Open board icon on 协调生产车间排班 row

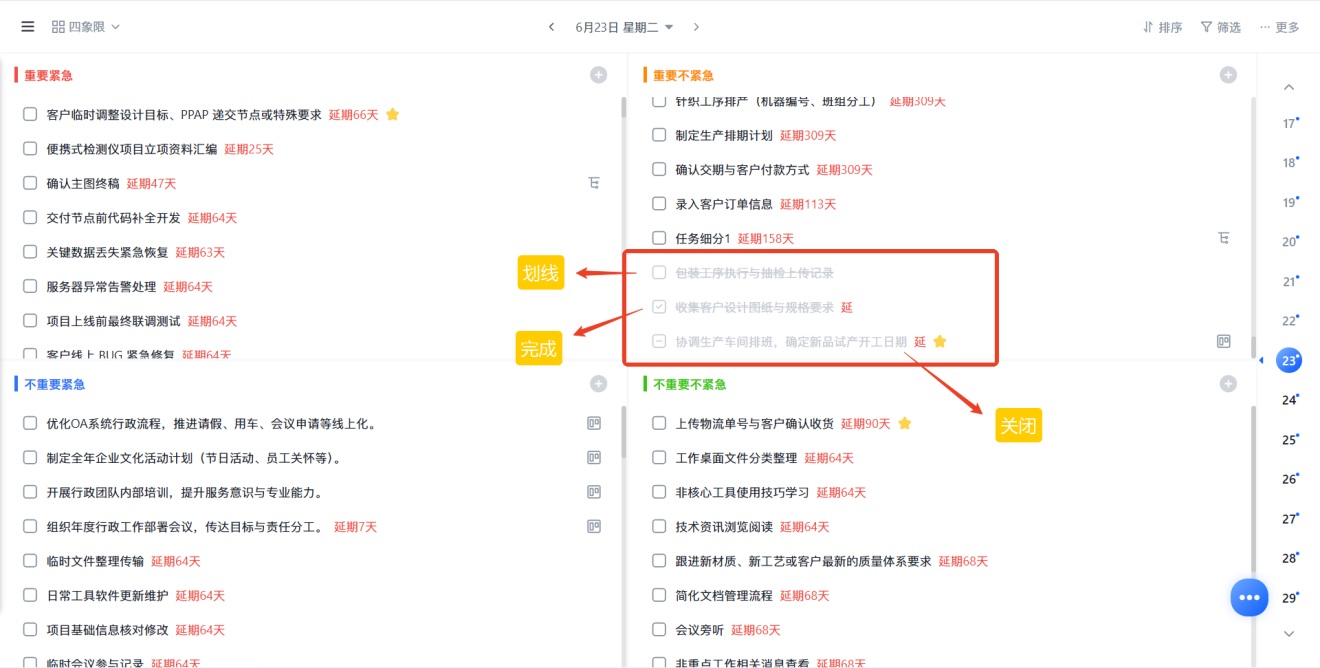pos(1224,341)
